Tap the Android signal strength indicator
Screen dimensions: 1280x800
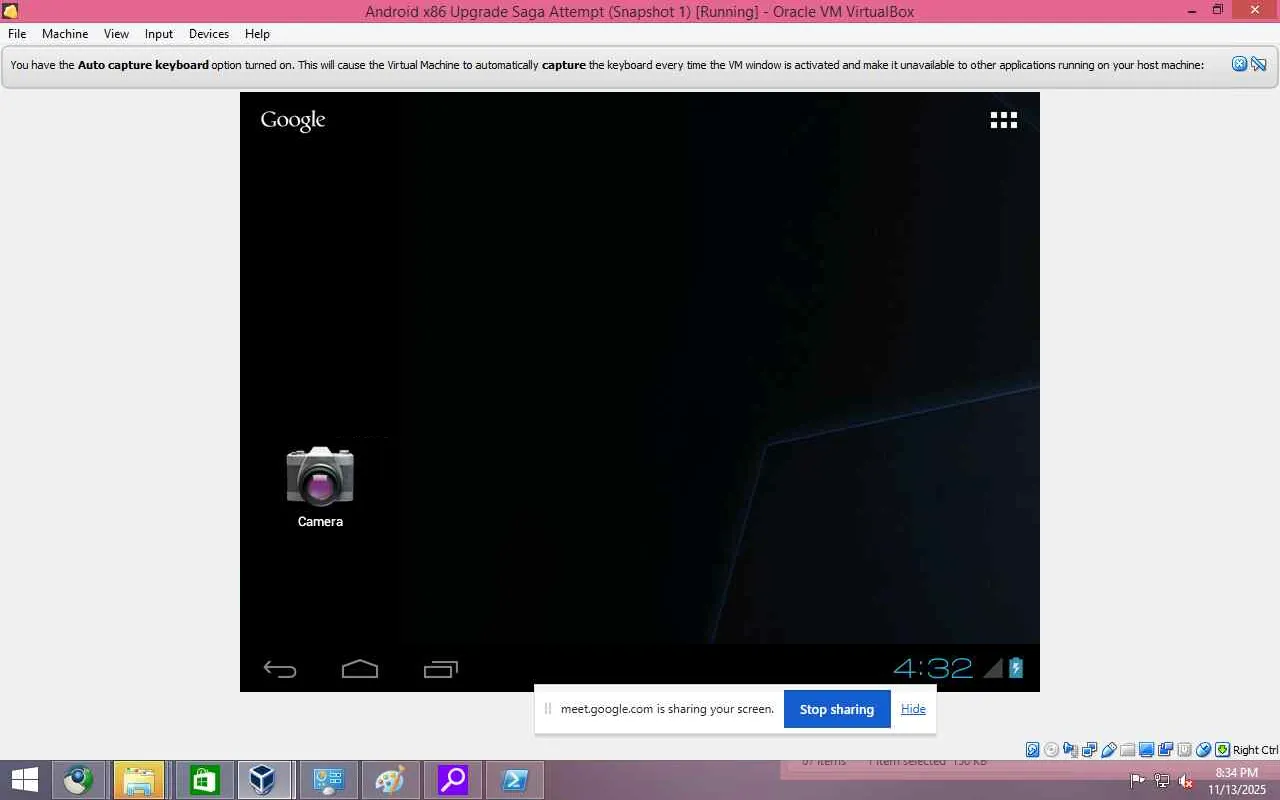[x=992, y=668]
